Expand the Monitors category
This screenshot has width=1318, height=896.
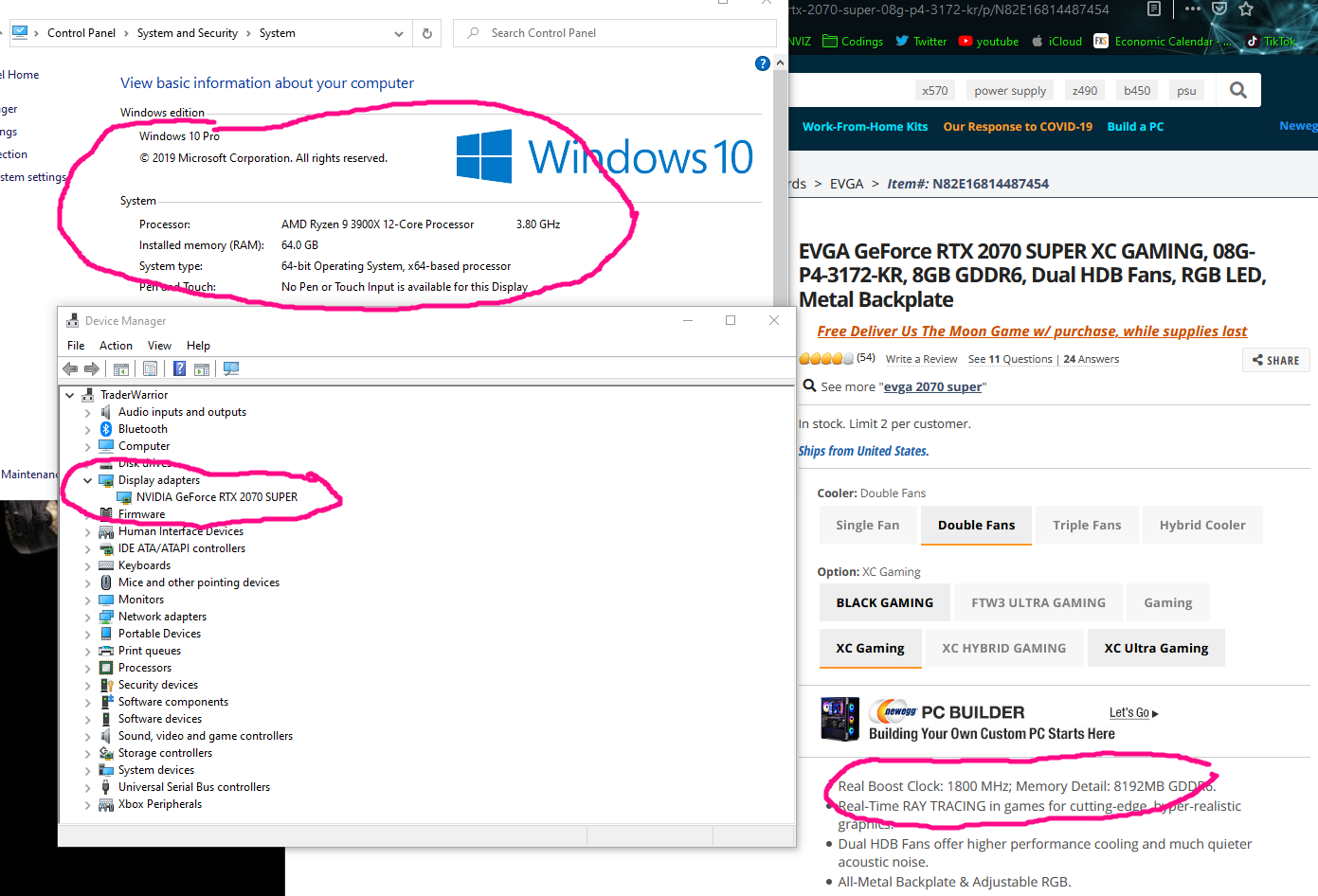point(88,600)
